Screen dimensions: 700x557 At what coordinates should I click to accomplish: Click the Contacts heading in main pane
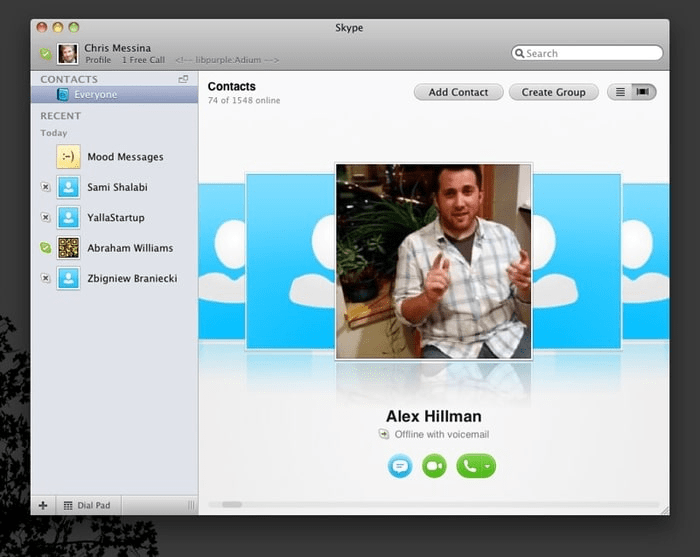tap(232, 86)
